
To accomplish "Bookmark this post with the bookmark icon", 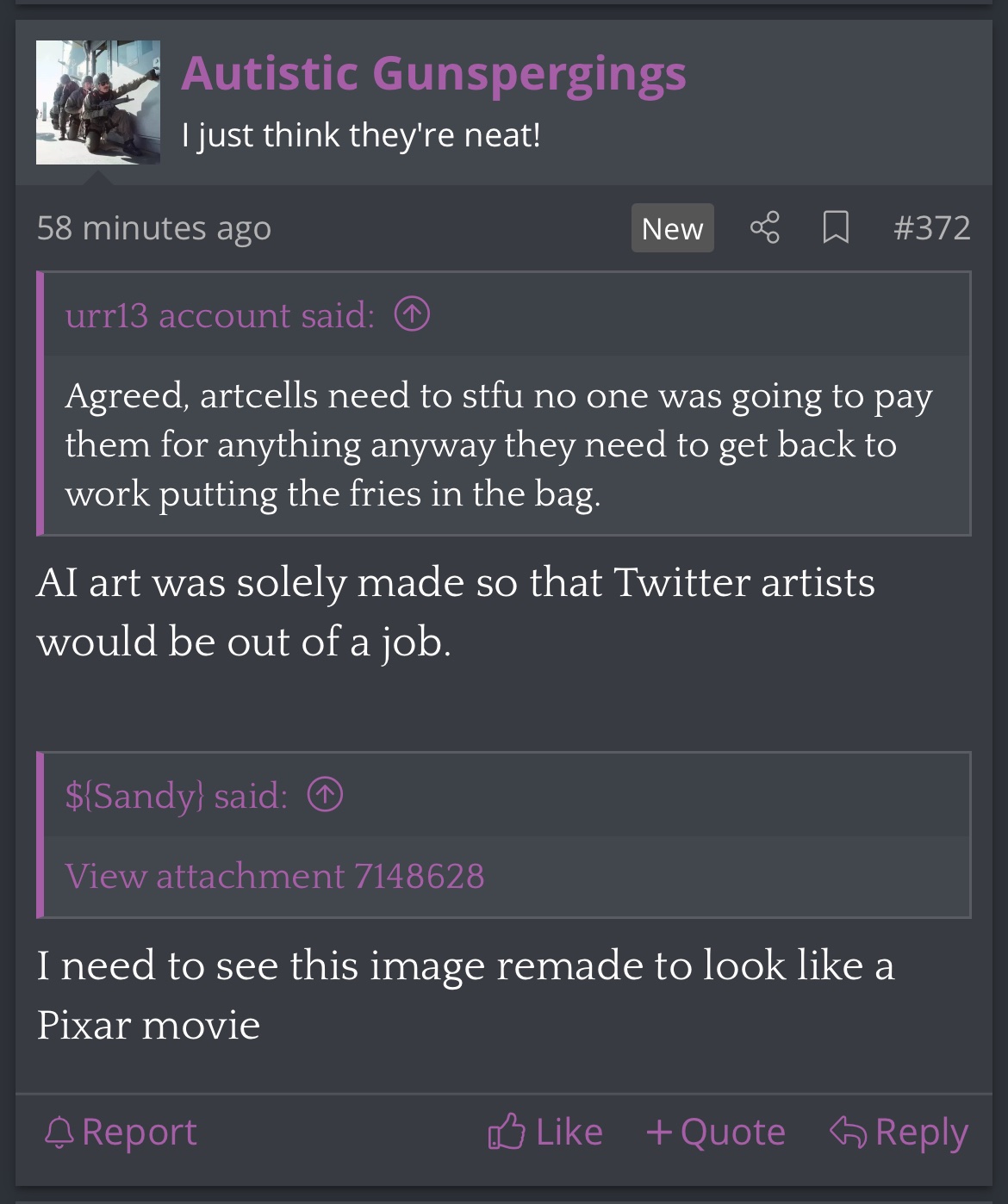I will 835,228.
